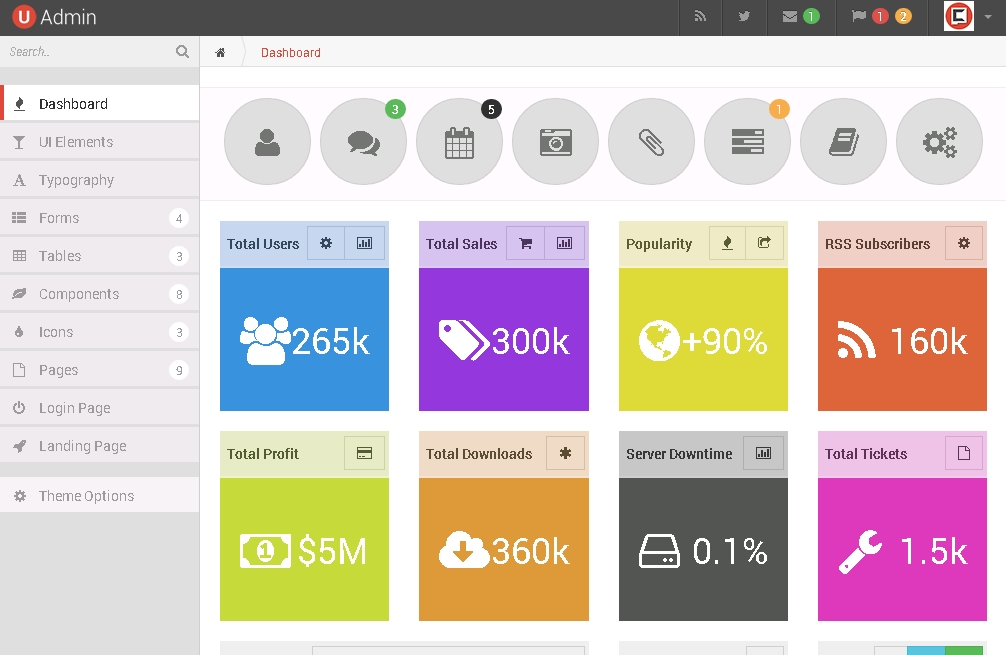Click the camera circle shortcut
Viewport: 1006px width, 655px height.
[555, 142]
